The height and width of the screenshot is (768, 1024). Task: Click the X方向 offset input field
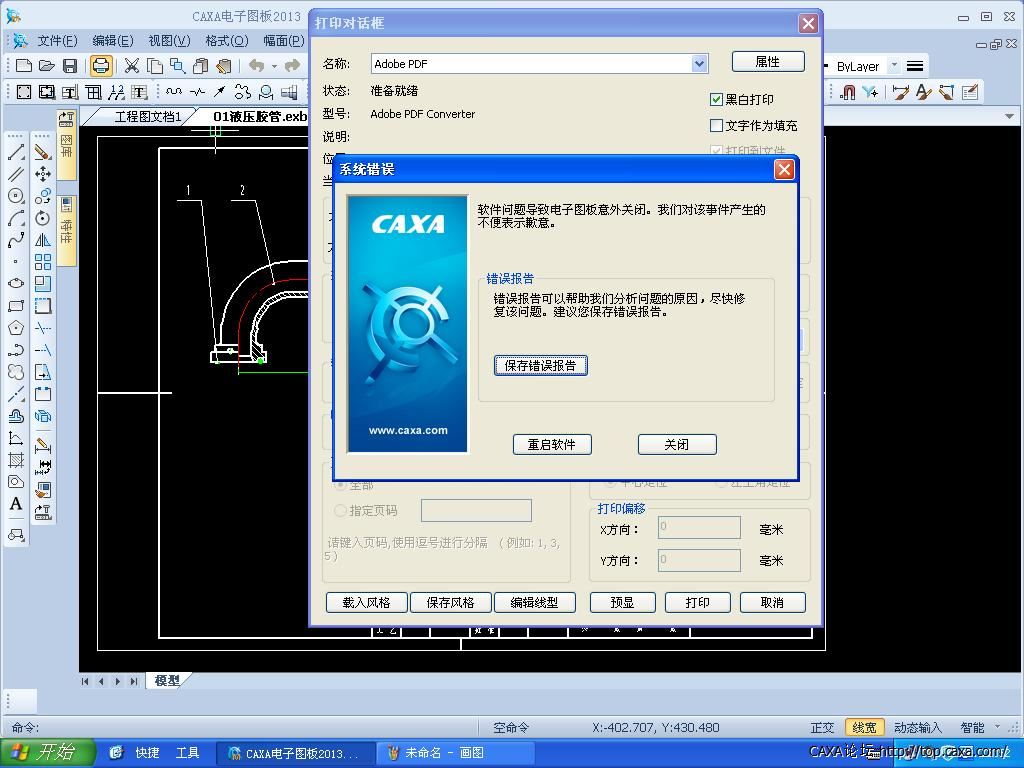[699, 528]
